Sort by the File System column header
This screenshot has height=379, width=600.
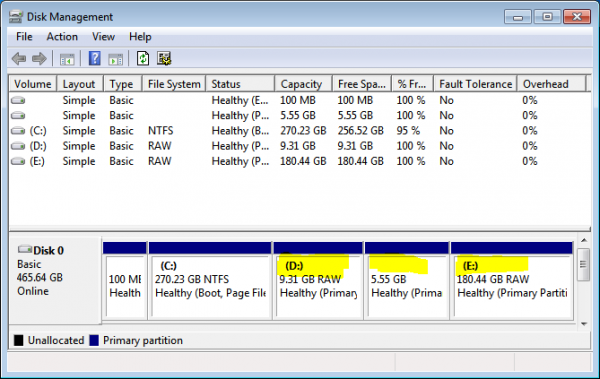click(x=174, y=84)
